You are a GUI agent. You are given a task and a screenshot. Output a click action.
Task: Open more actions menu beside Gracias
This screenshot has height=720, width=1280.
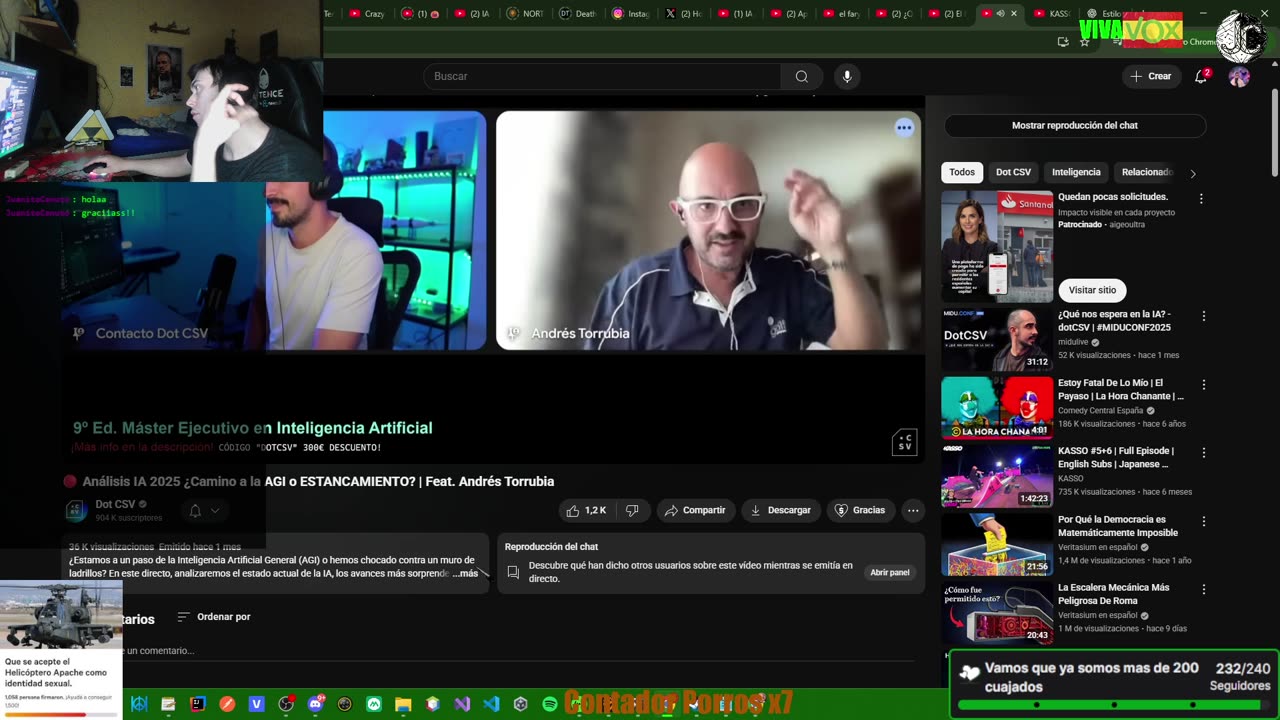point(912,510)
